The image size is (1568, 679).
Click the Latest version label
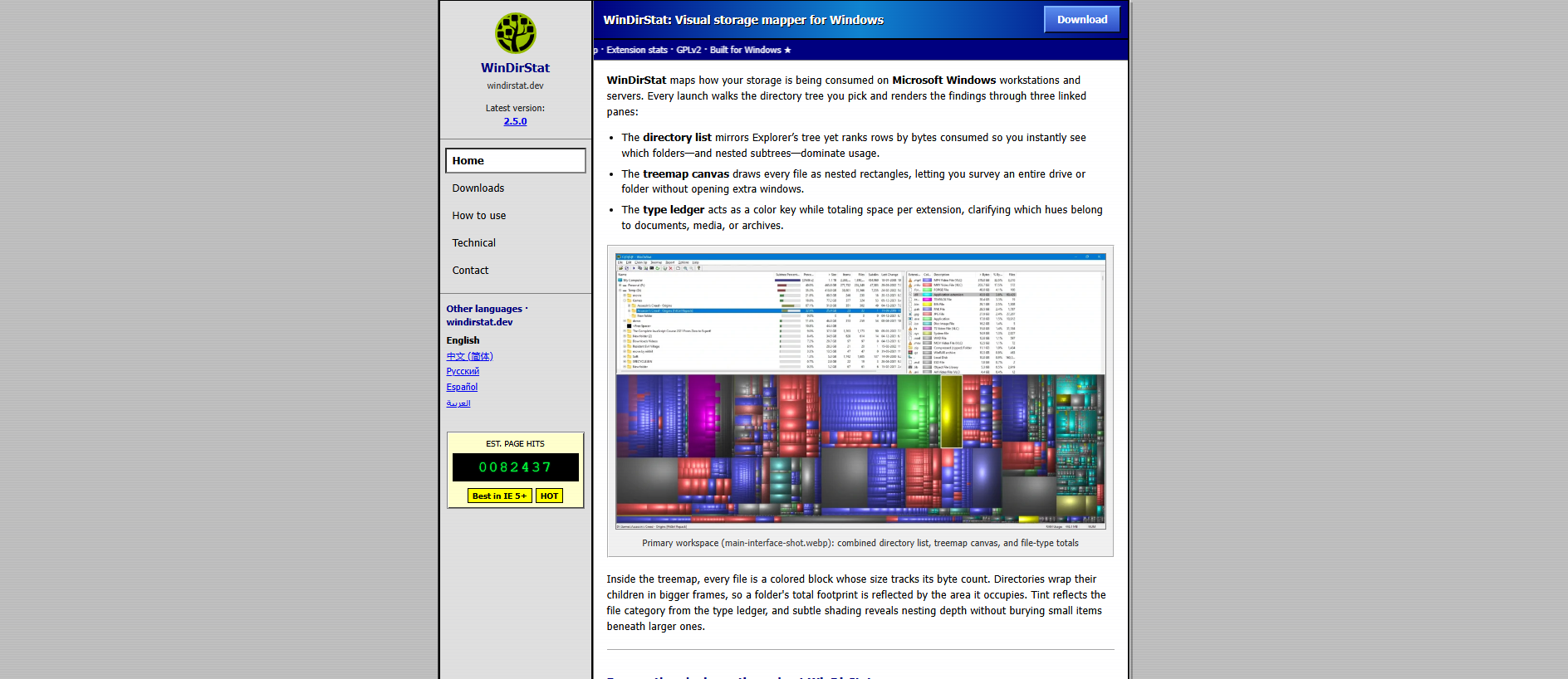(515, 108)
